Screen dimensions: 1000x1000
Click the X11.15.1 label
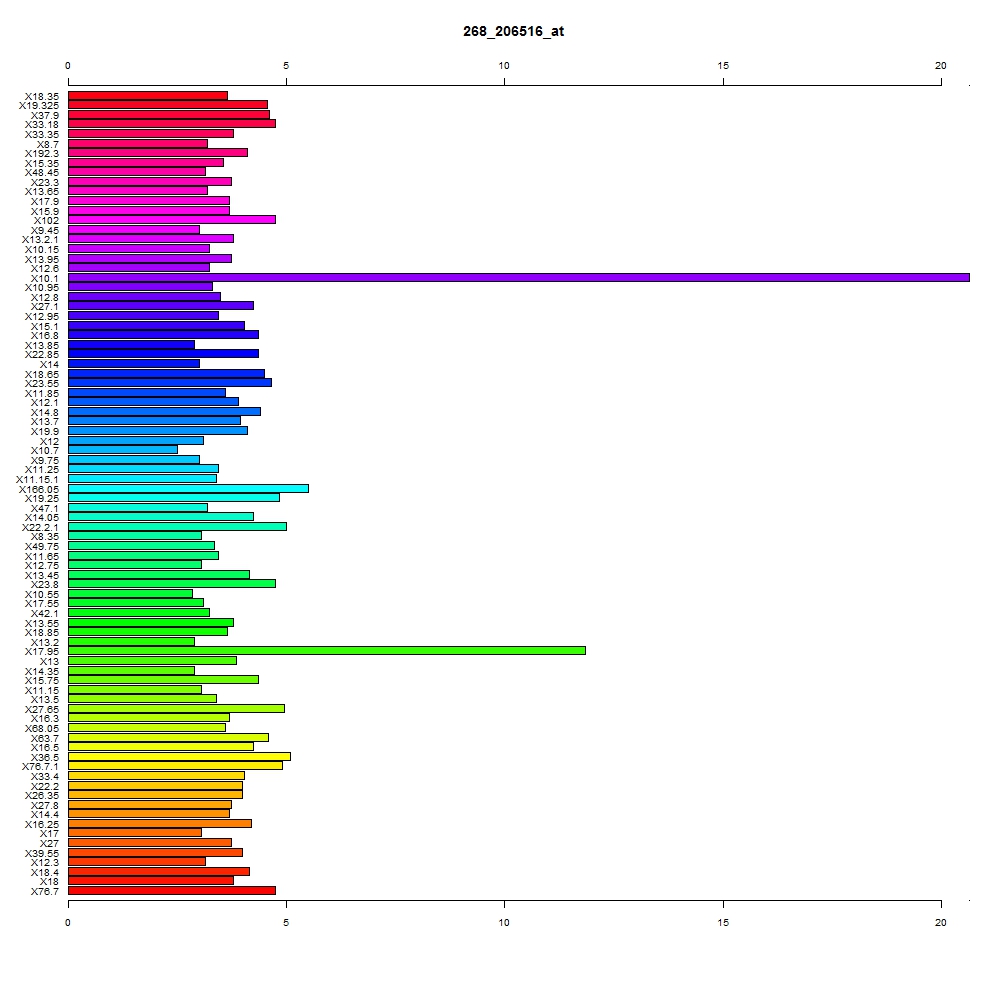(37, 480)
